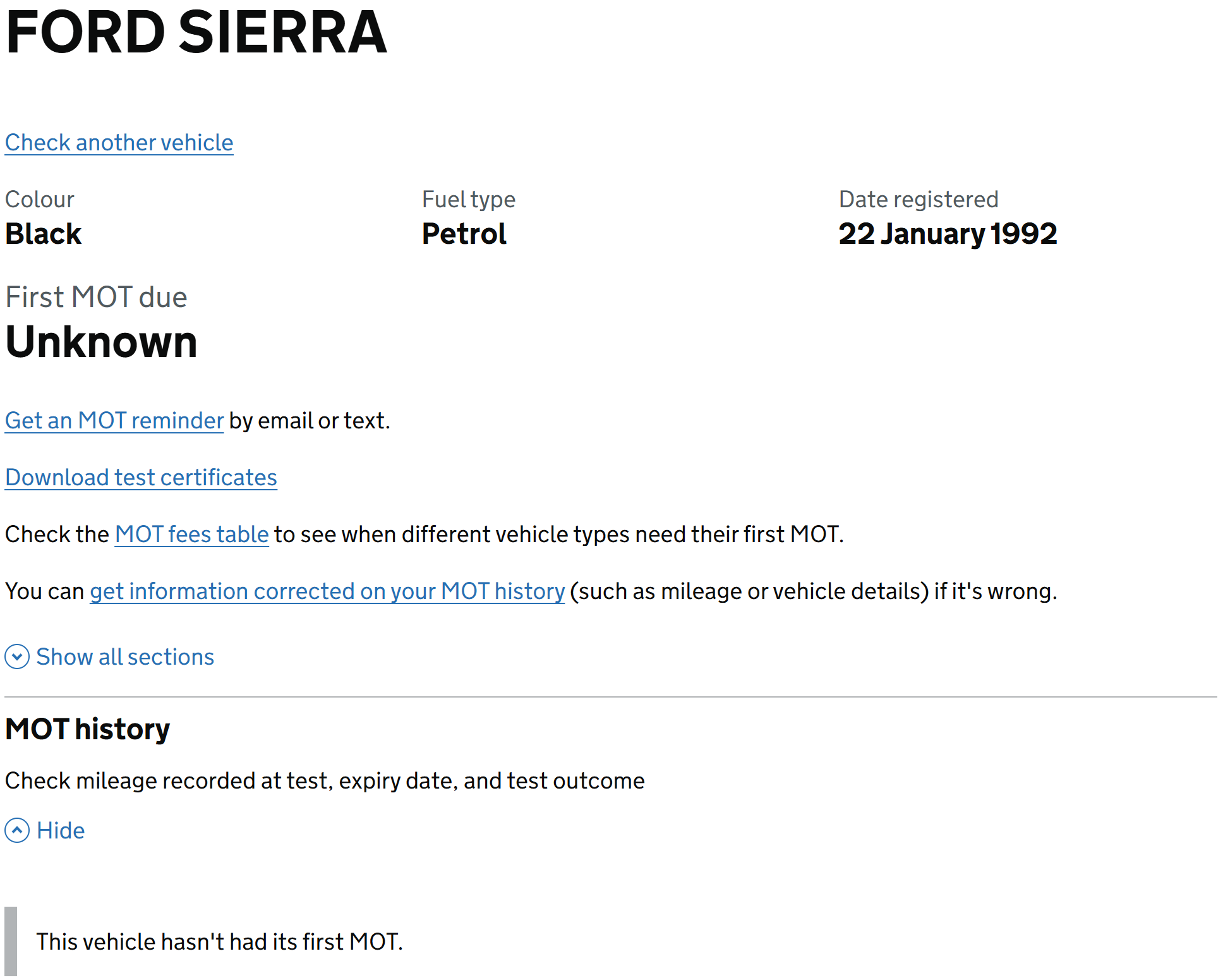Click the Date registered label
Viewport: 1223px width, 980px height.
[918, 200]
